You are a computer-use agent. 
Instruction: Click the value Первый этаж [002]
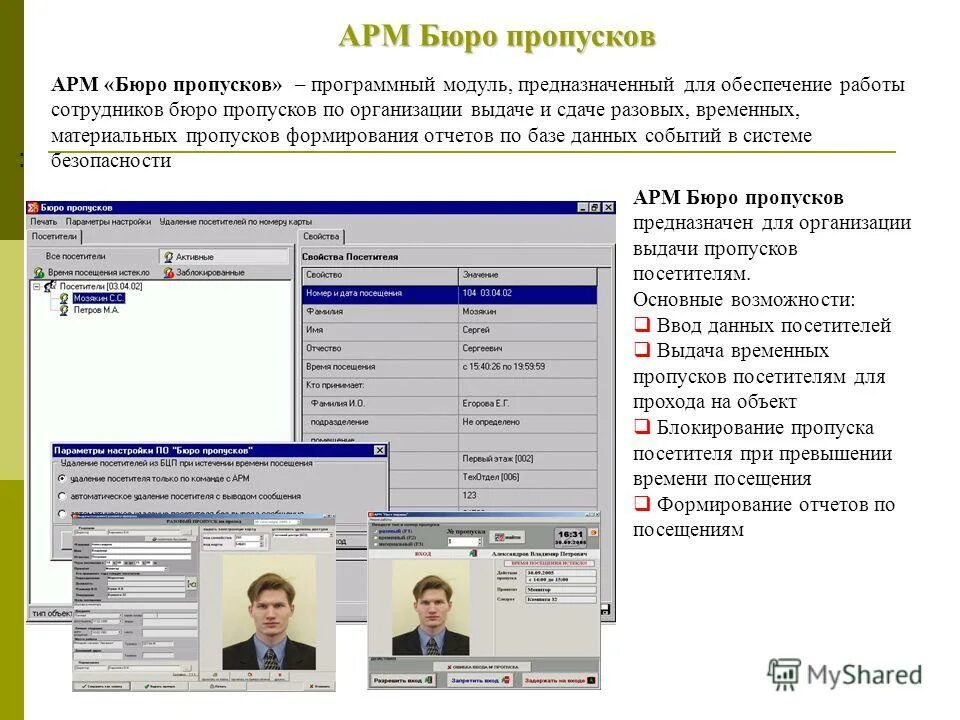pyautogui.click(x=498, y=459)
